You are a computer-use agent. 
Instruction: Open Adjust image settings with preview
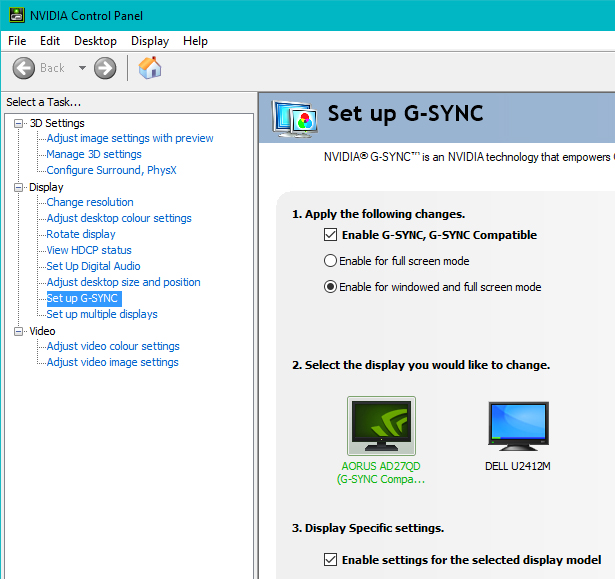(130, 138)
